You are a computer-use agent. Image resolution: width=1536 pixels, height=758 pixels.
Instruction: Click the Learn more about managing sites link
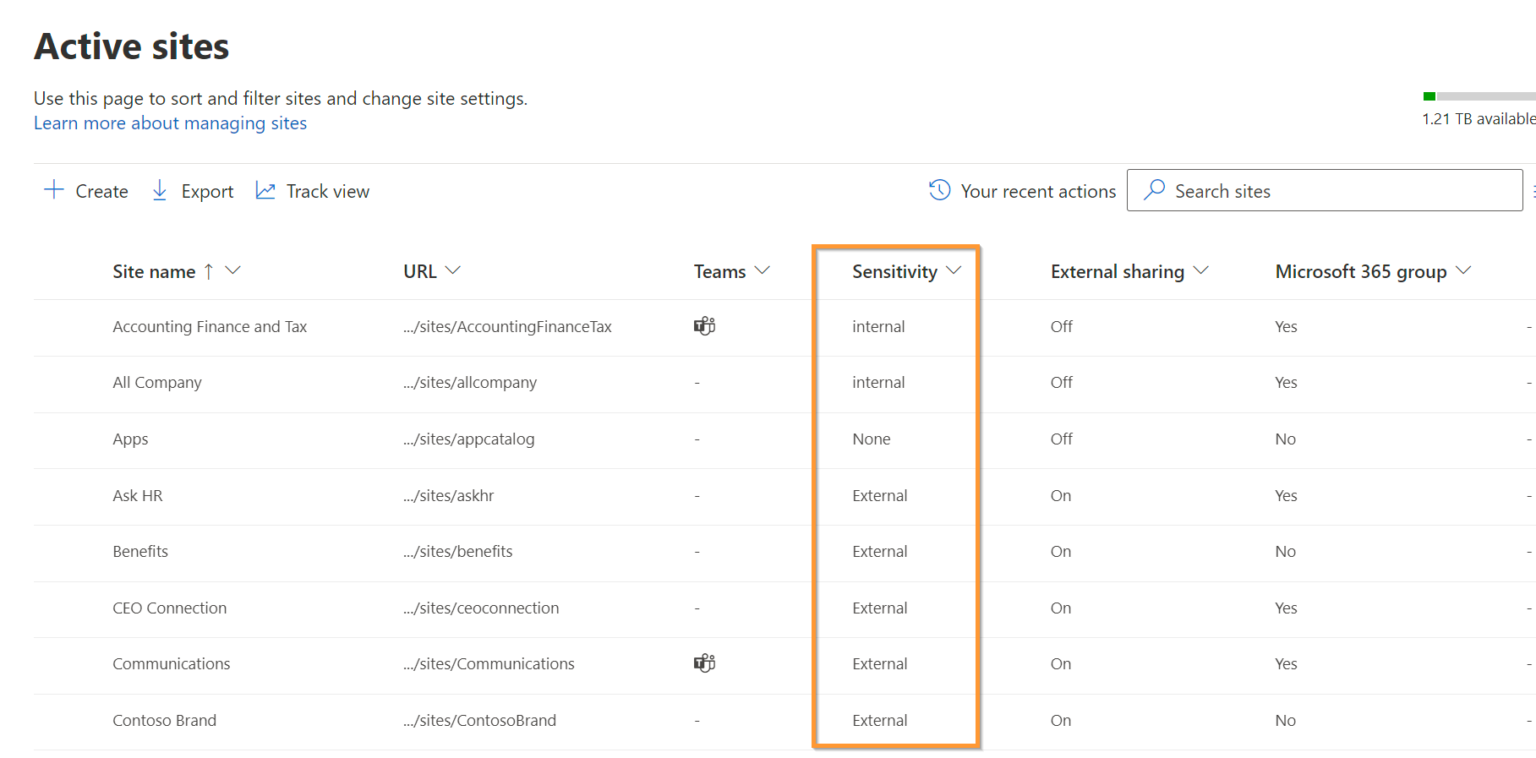pyautogui.click(x=170, y=122)
